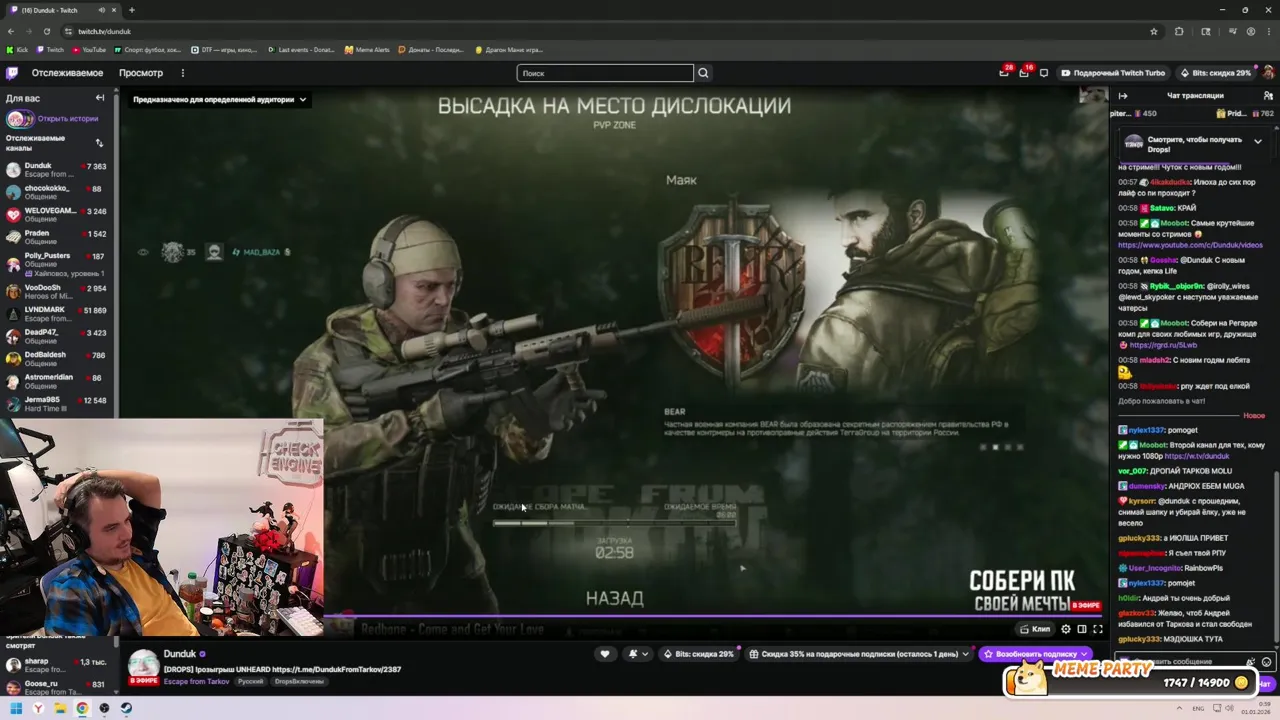Image resolution: width=1280 pixels, height=720 pixels.
Task: Open Goose_ru channel in the sidebar
Action: click(x=57, y=688)
